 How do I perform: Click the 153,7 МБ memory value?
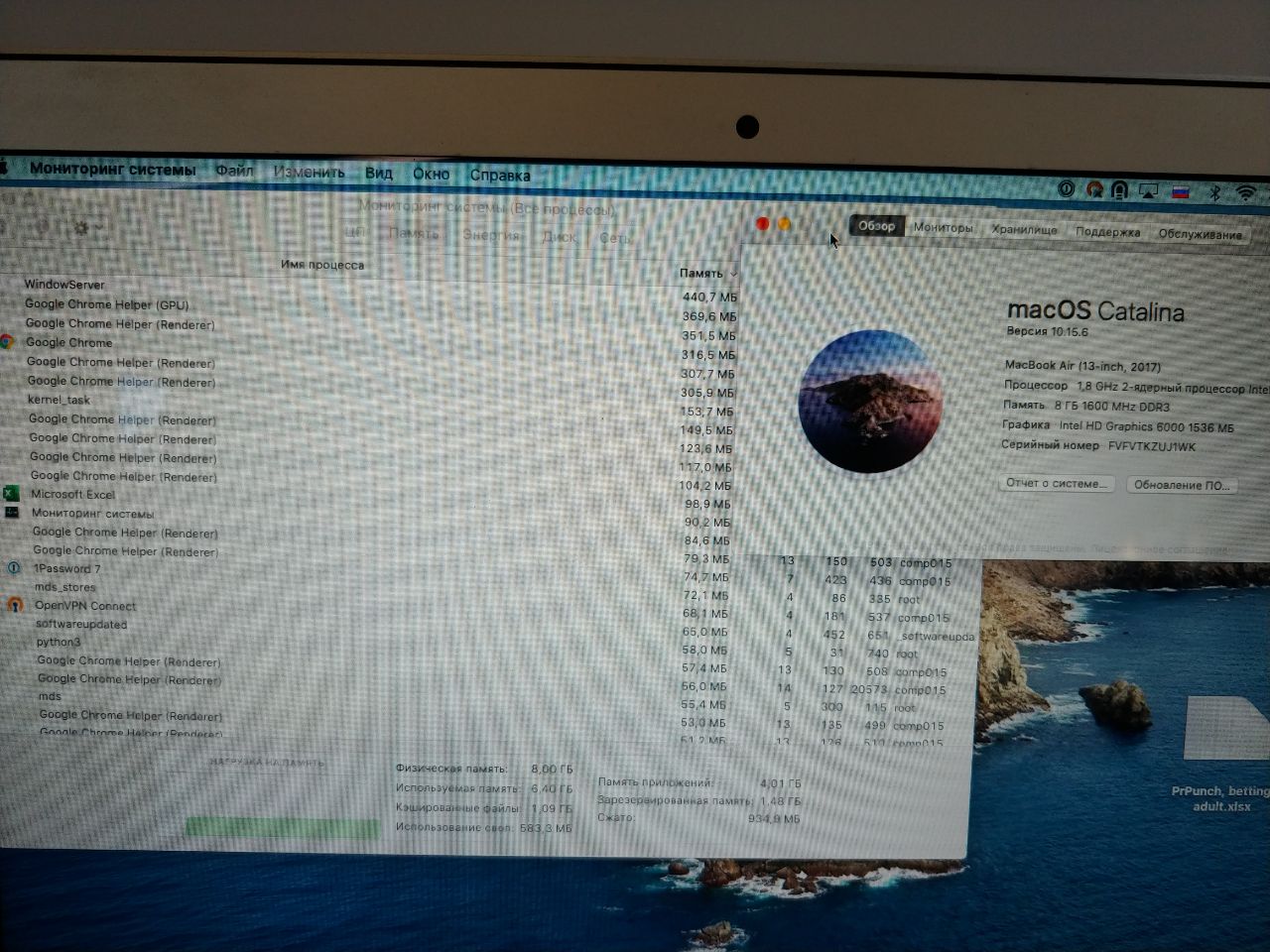coord(706,412)
